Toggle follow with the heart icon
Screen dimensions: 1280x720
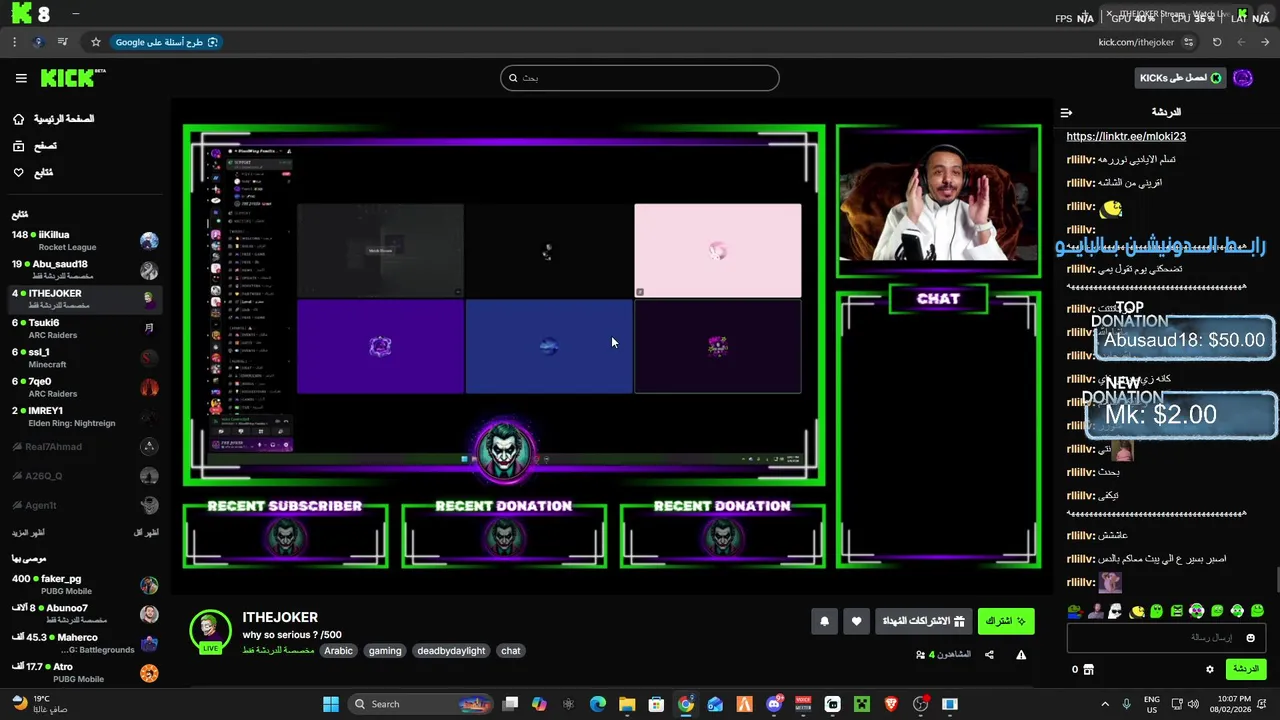point(856,621)
